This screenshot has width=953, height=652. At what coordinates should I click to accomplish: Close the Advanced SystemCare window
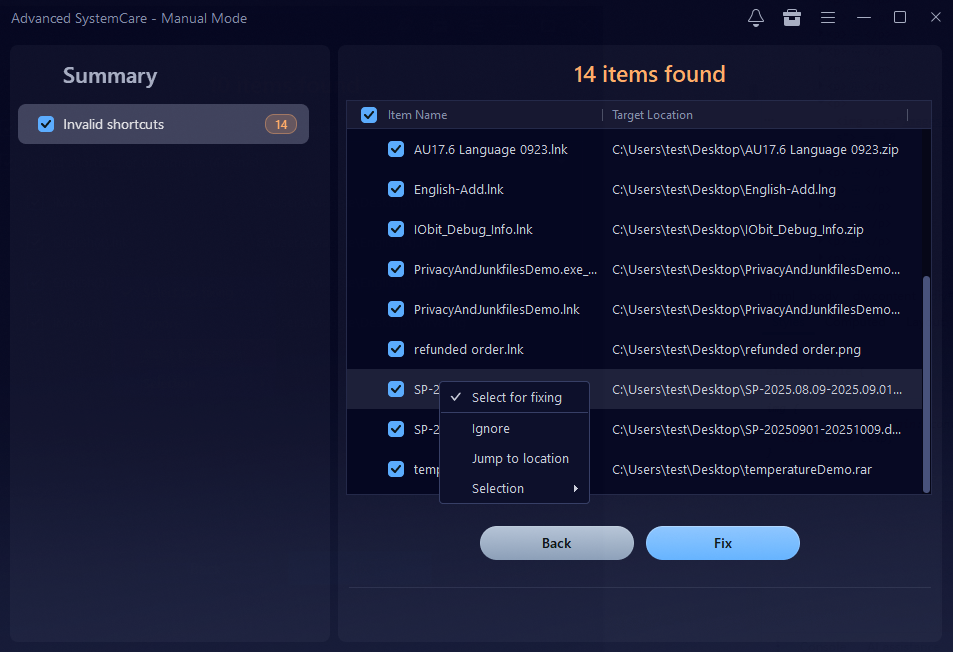coord(935,18)
